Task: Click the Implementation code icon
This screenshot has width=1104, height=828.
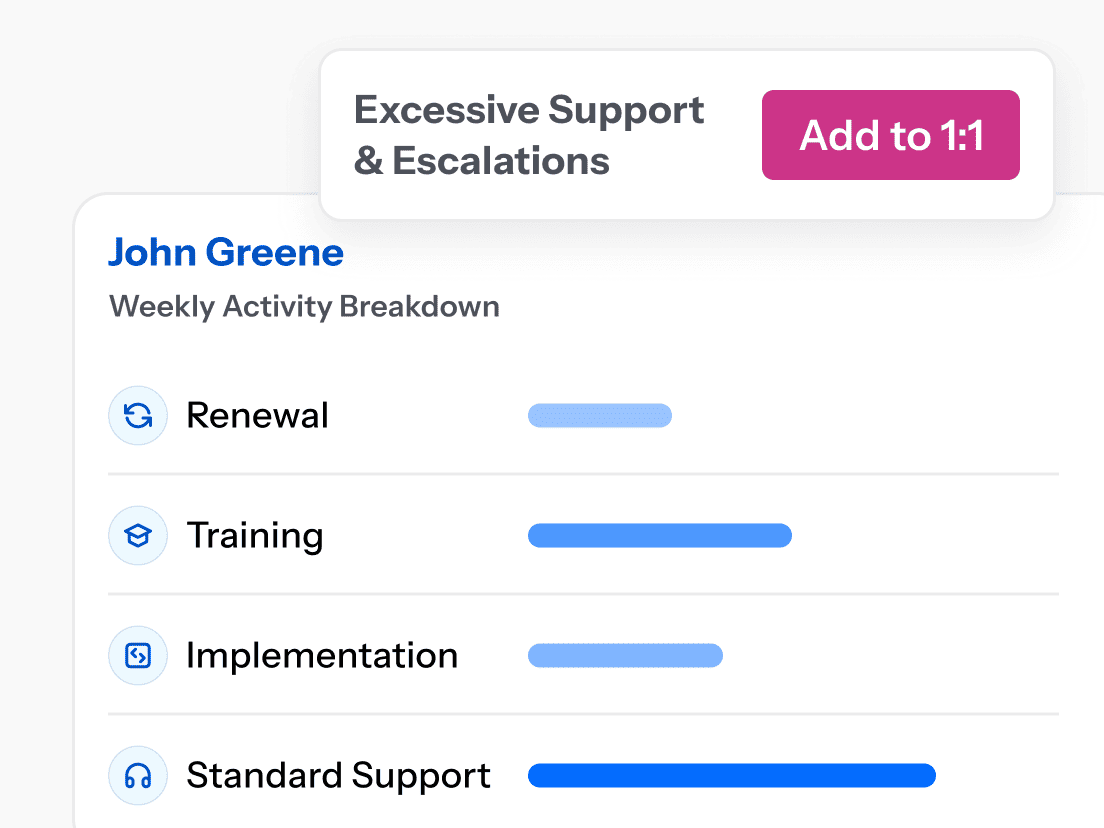Action: tap(137, 655)
